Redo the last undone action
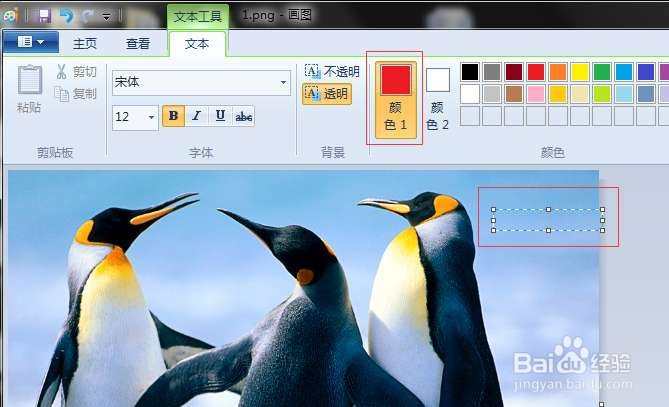 [88, 16]
